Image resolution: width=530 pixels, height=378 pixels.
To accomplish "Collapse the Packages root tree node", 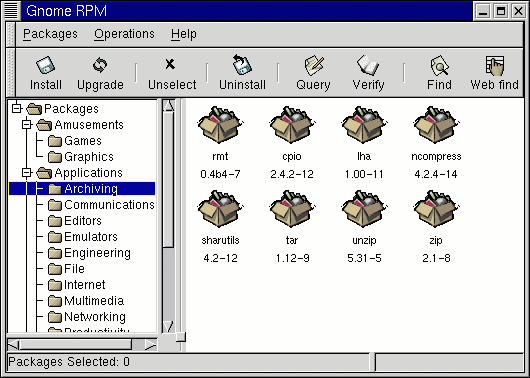I will [17, 109].
